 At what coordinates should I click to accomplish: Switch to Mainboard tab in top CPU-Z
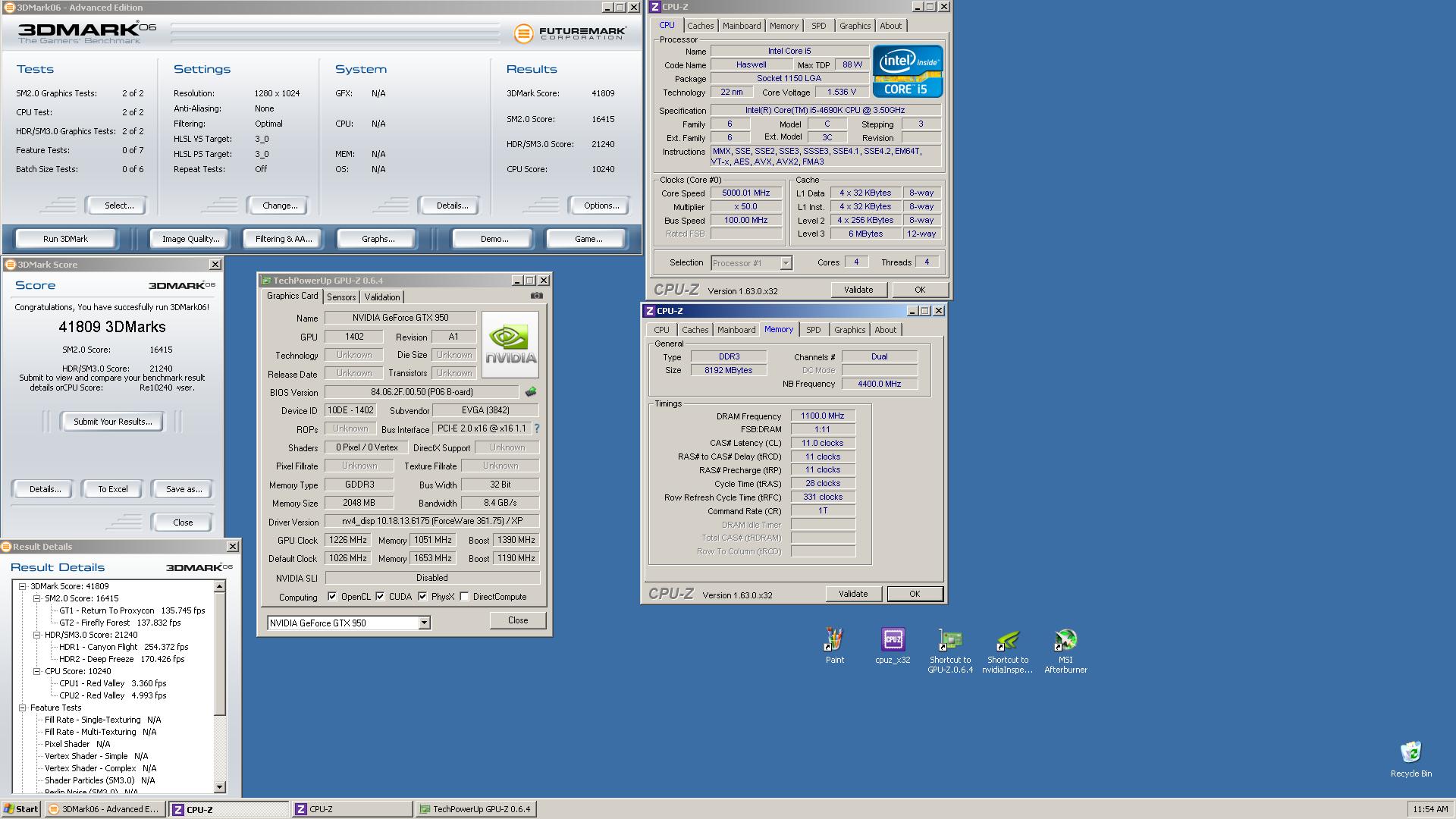tap(741, 26)
